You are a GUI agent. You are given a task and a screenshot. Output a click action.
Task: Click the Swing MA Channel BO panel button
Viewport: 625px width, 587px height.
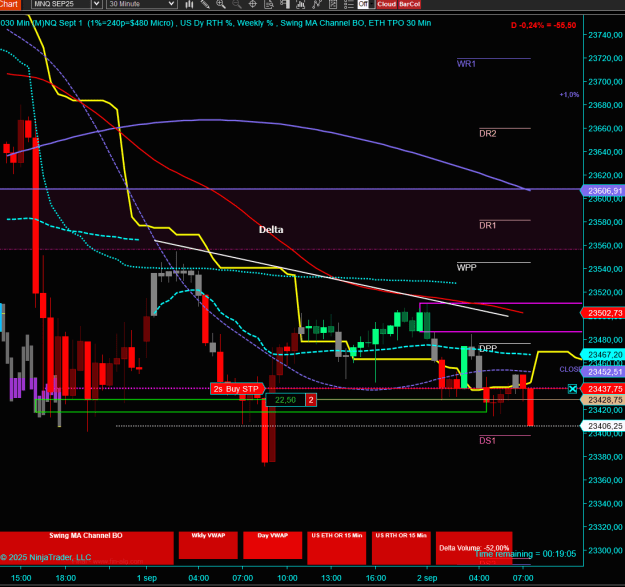click(86, 548)
